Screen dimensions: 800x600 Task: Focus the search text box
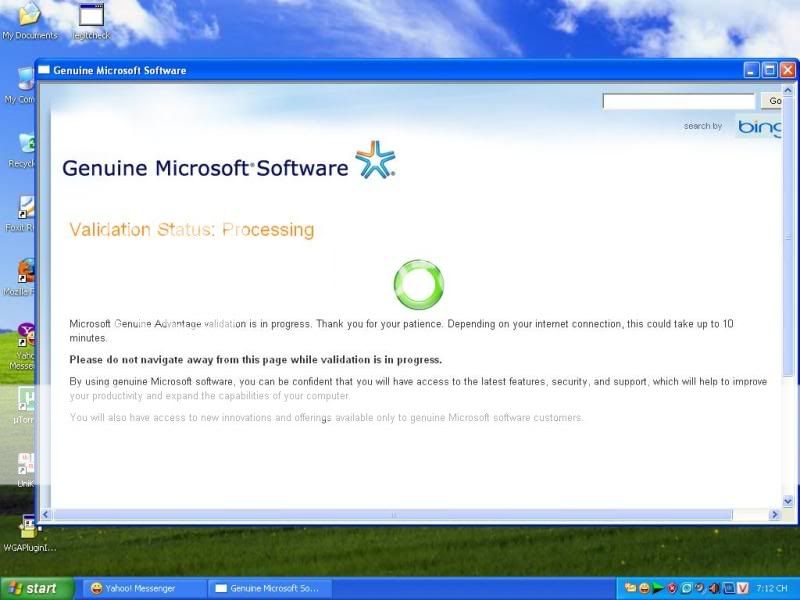679,101
